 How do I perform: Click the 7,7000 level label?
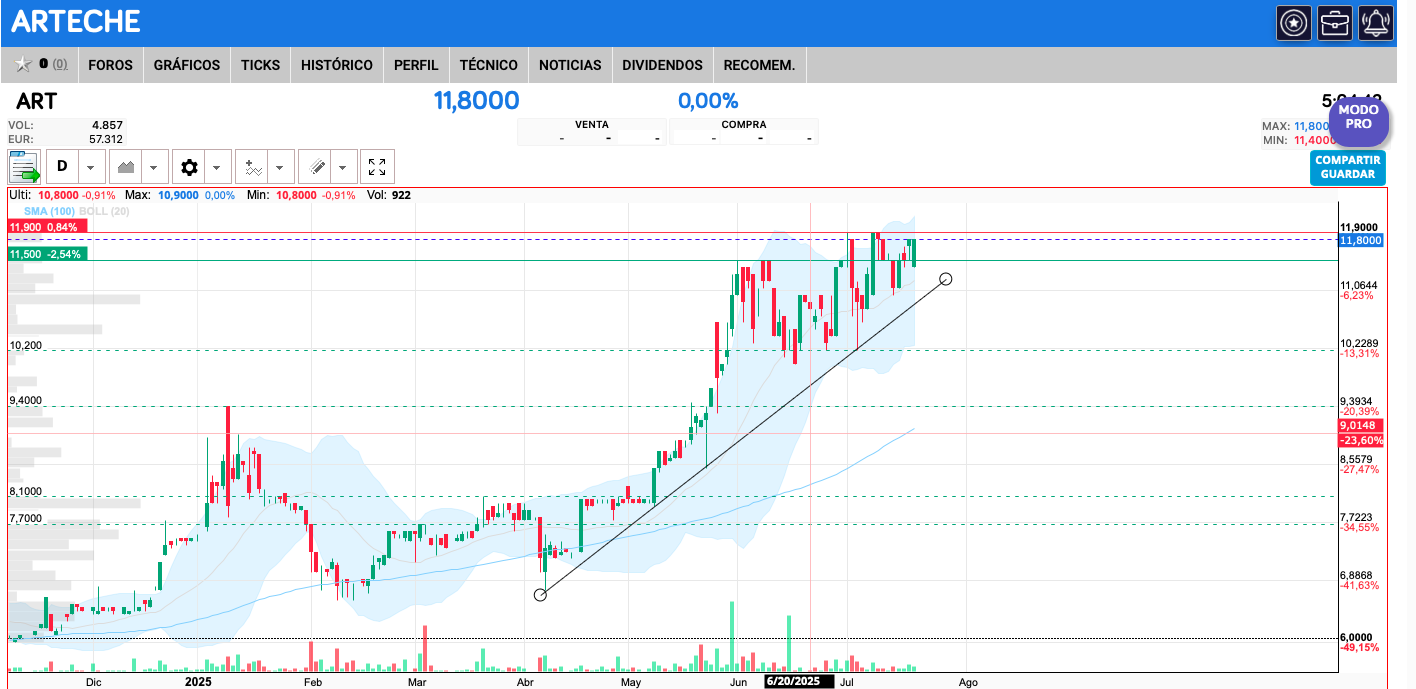pyautogui.click(x=26, y=518)
